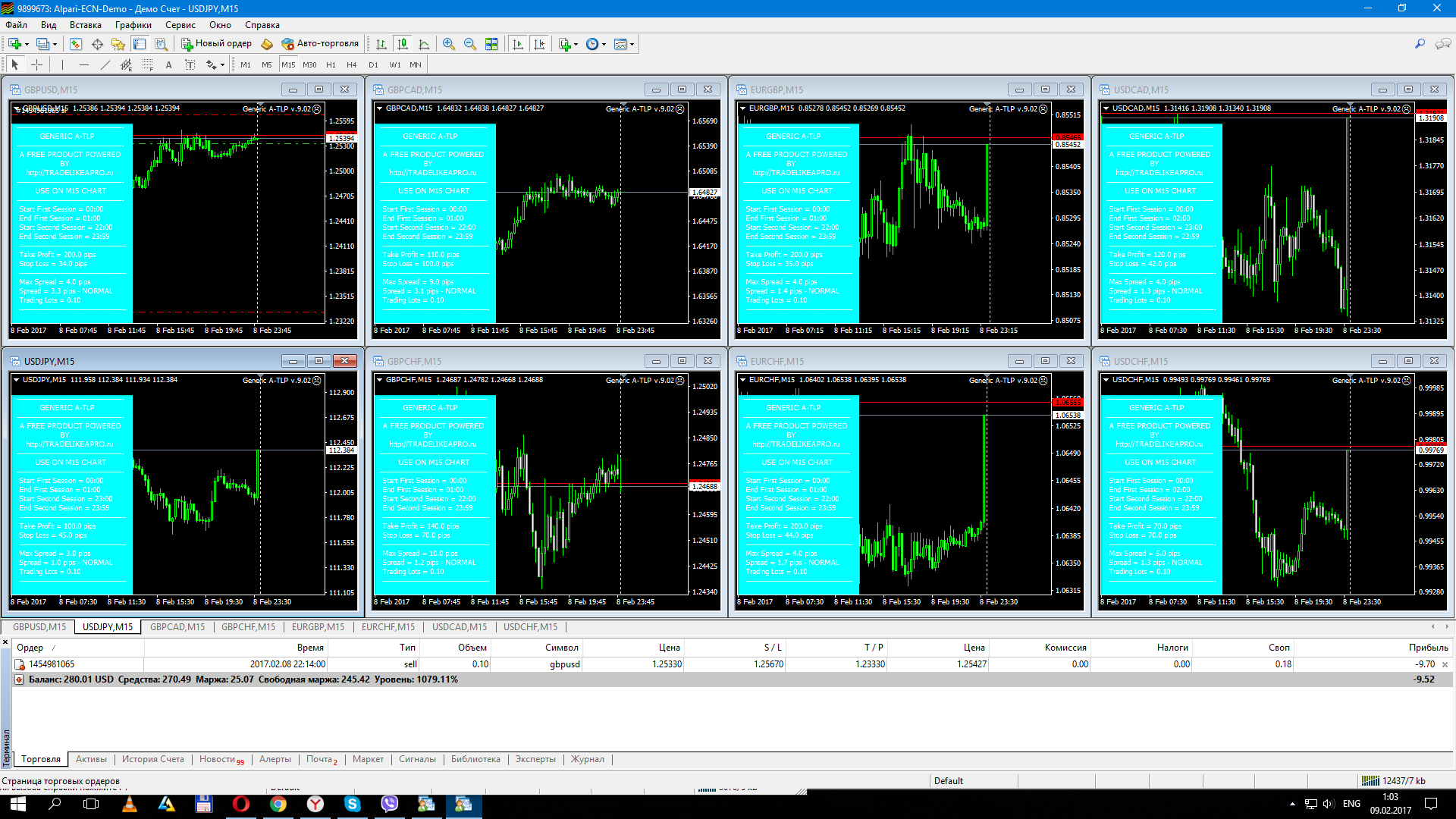Switch chart to bar chart style

tap(381, 44)
